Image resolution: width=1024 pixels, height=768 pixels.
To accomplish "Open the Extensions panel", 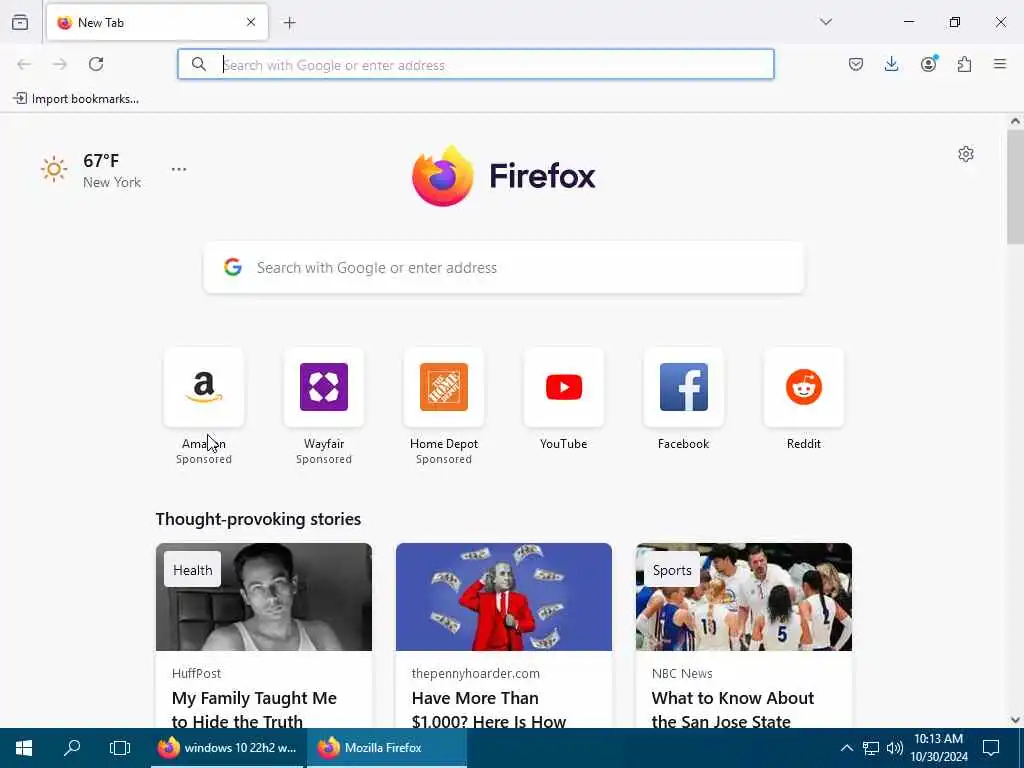I will click(964, 64).
